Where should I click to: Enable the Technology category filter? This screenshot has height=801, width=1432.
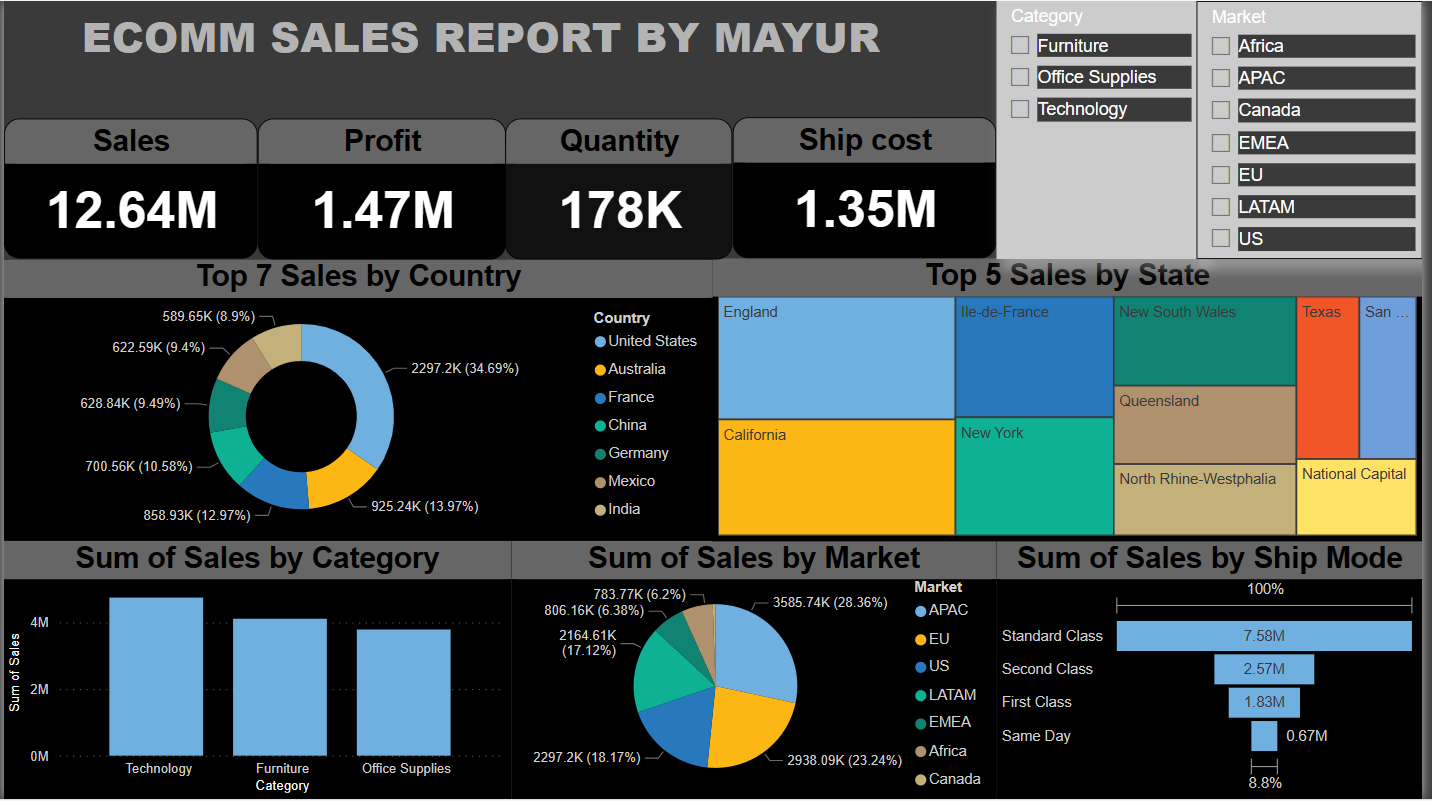coord(1020,109)
